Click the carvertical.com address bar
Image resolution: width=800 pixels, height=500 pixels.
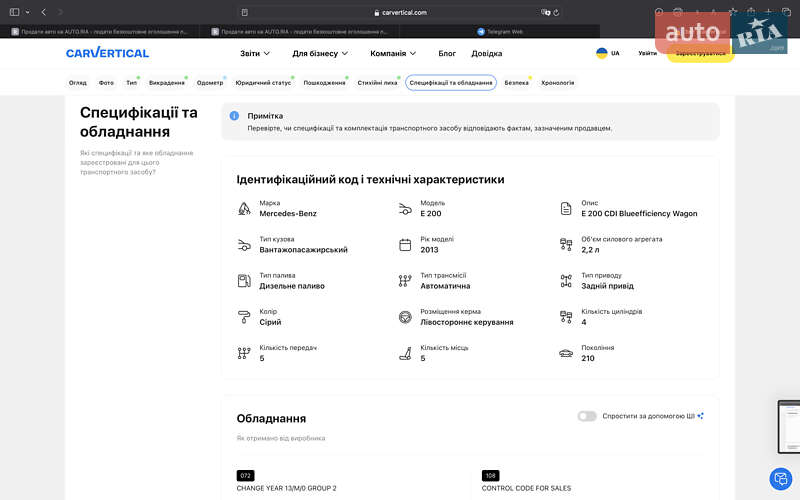[x=400, y=13]
